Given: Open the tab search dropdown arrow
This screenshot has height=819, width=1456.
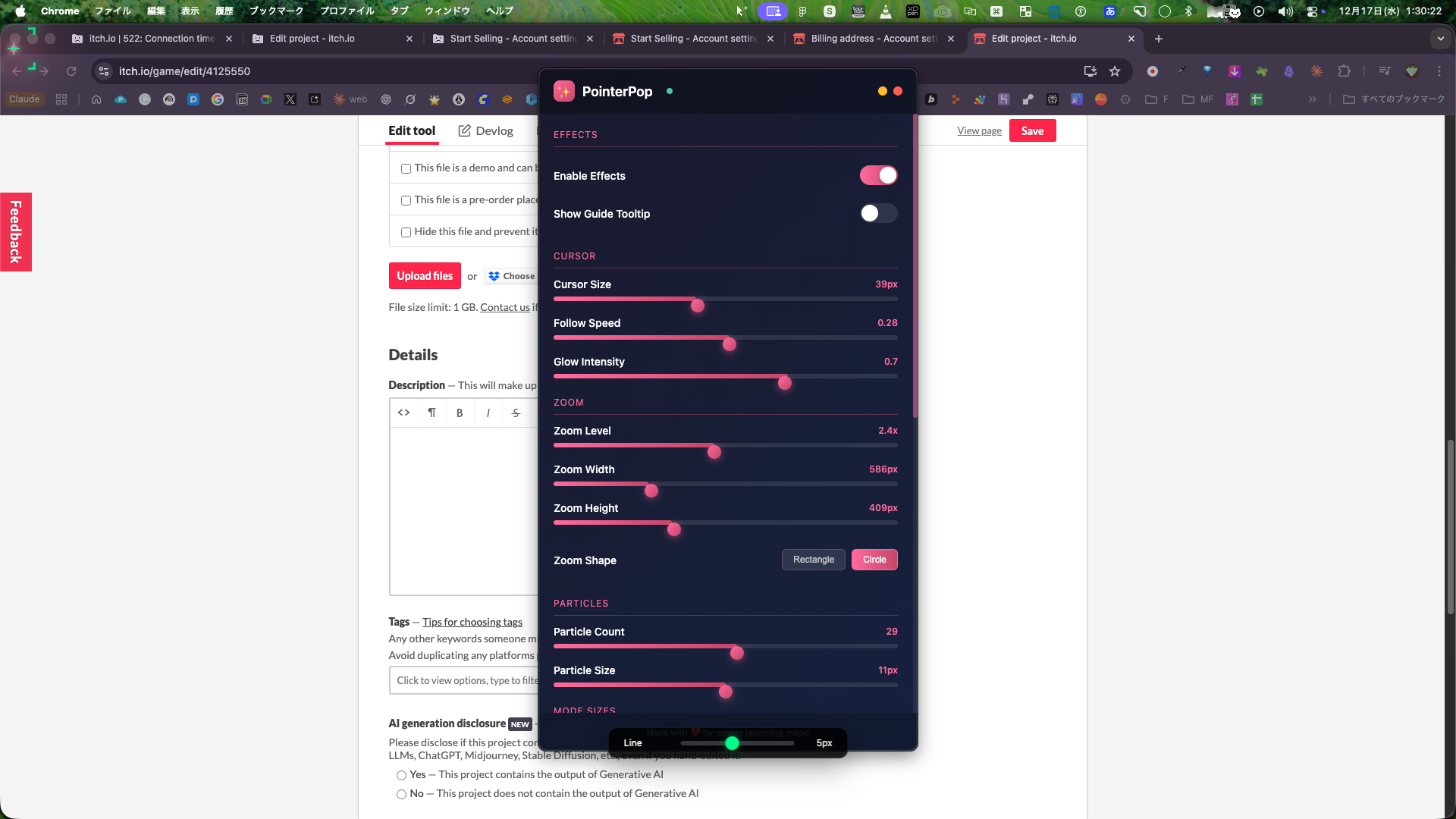Looking at the screenshot, I should (1440, 39).
